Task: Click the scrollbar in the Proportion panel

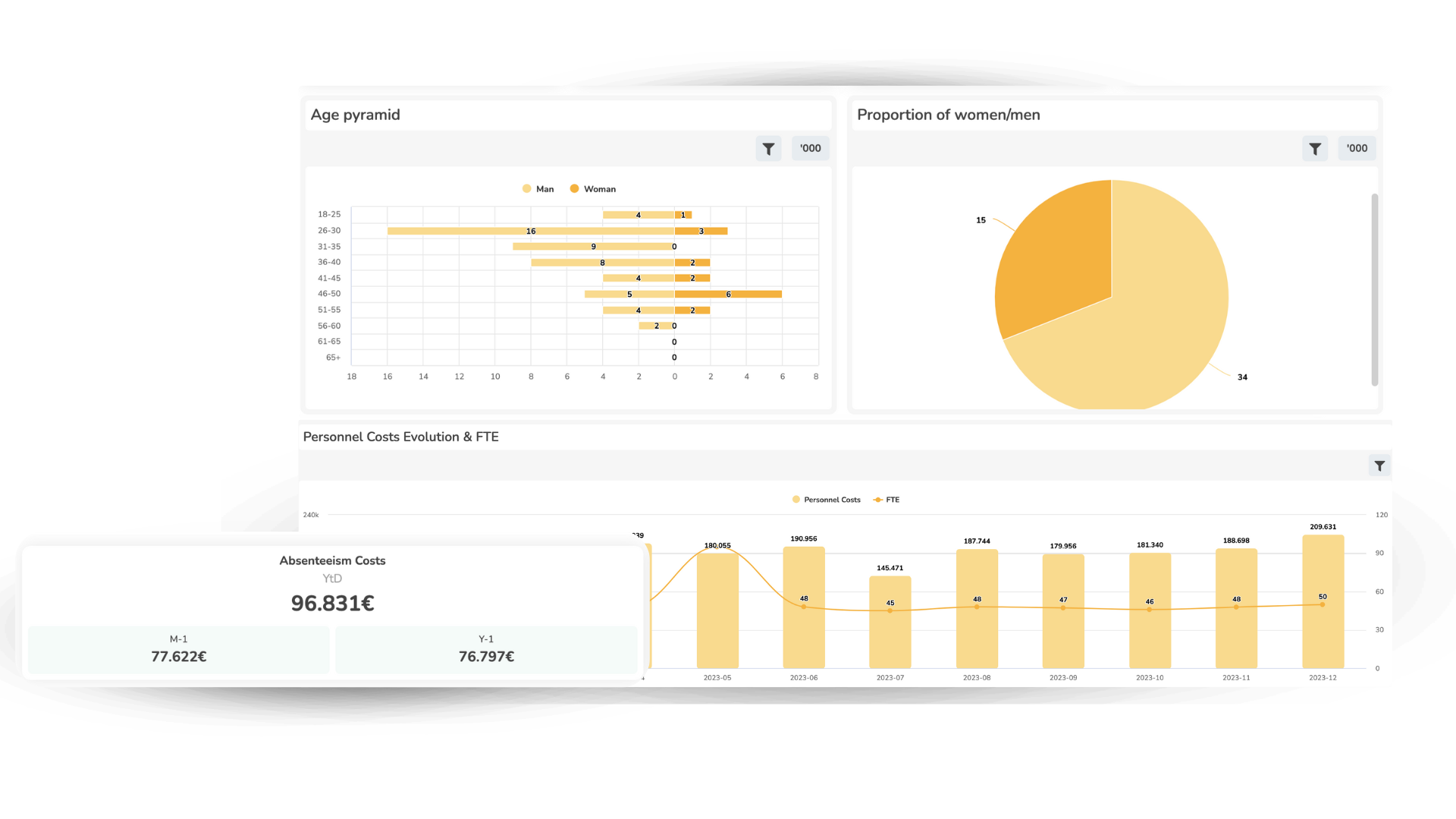Action: point(1374,290)
